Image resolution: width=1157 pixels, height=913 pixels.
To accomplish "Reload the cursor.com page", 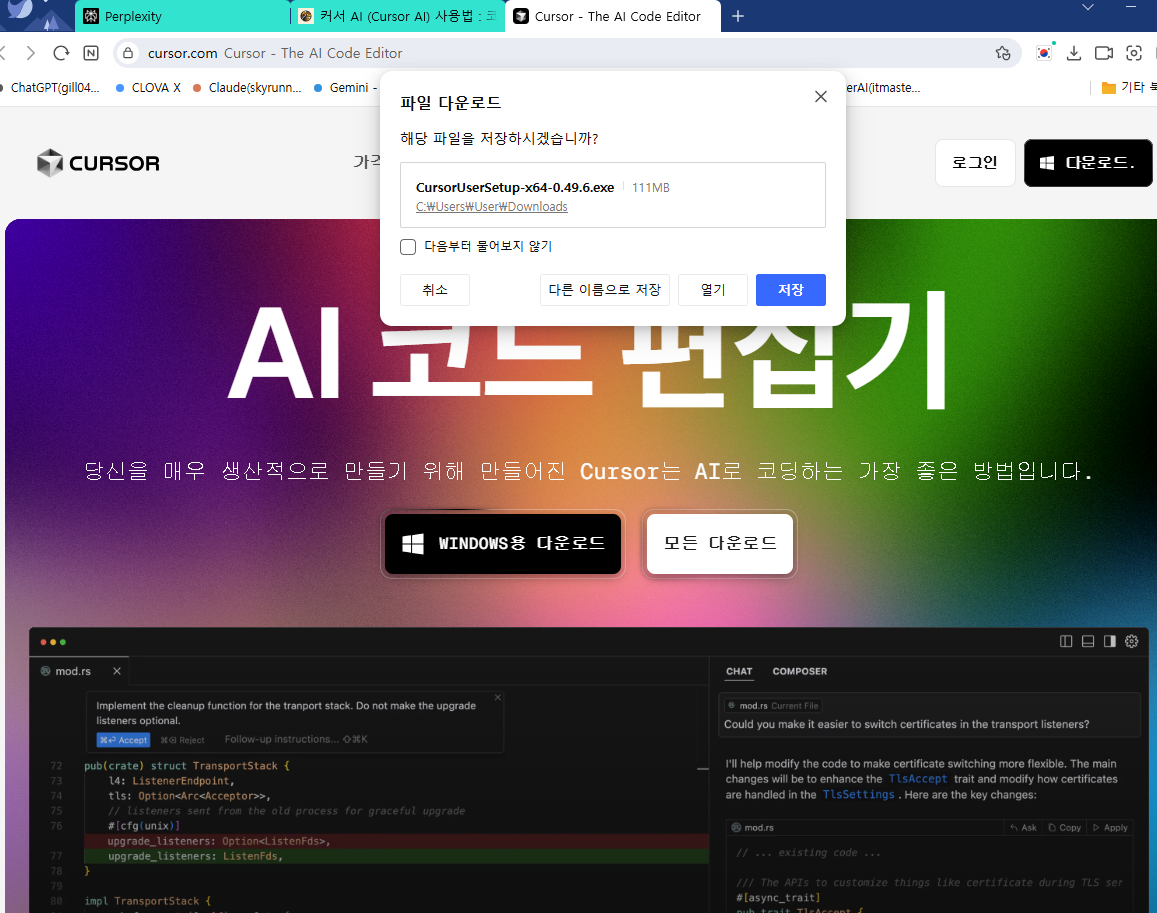I will click(61, 53).
